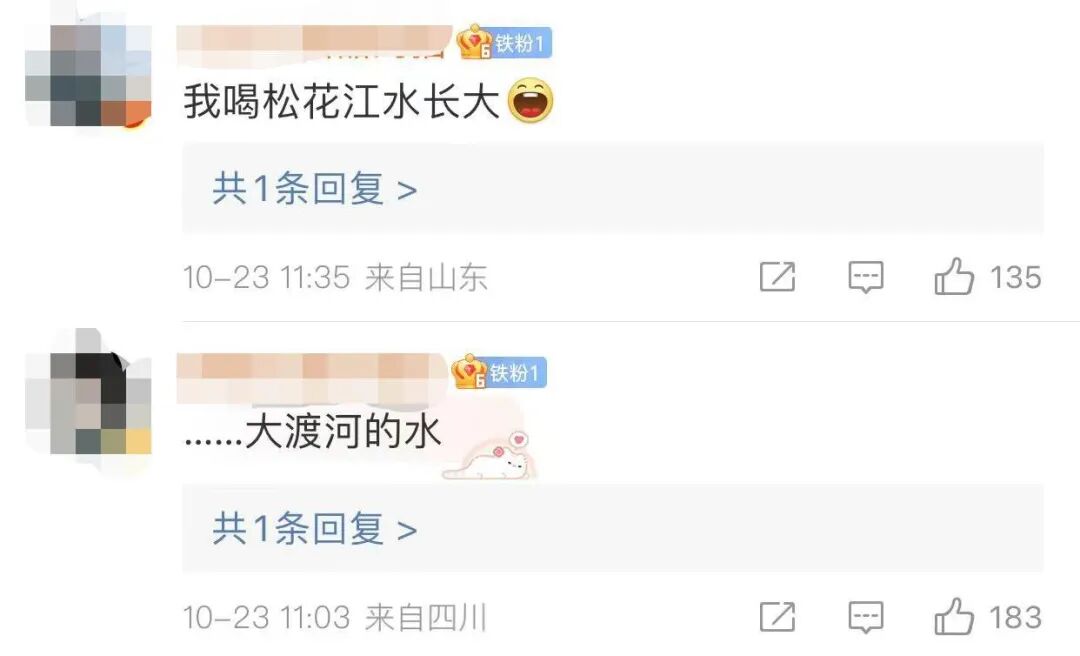
Task: Open reply bubble on the 松花江水 comment
Action: [866, 277]
